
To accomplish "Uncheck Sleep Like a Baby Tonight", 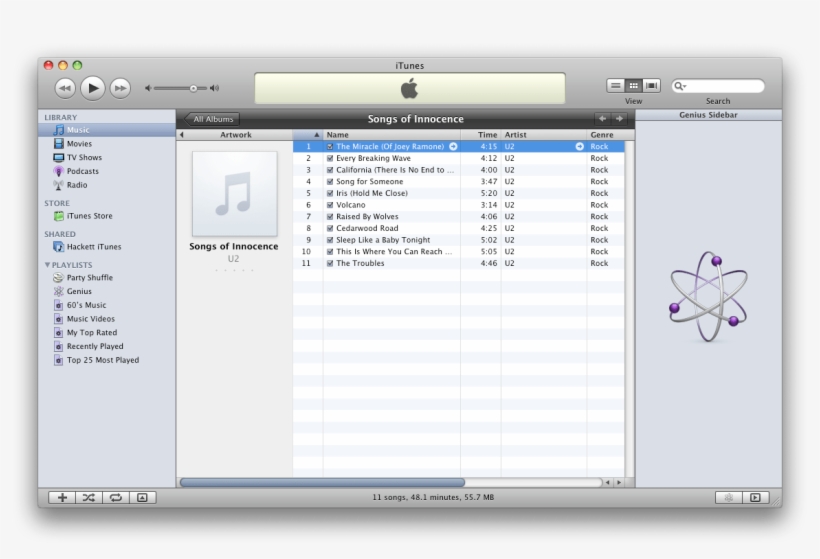I will coord(330,240).
